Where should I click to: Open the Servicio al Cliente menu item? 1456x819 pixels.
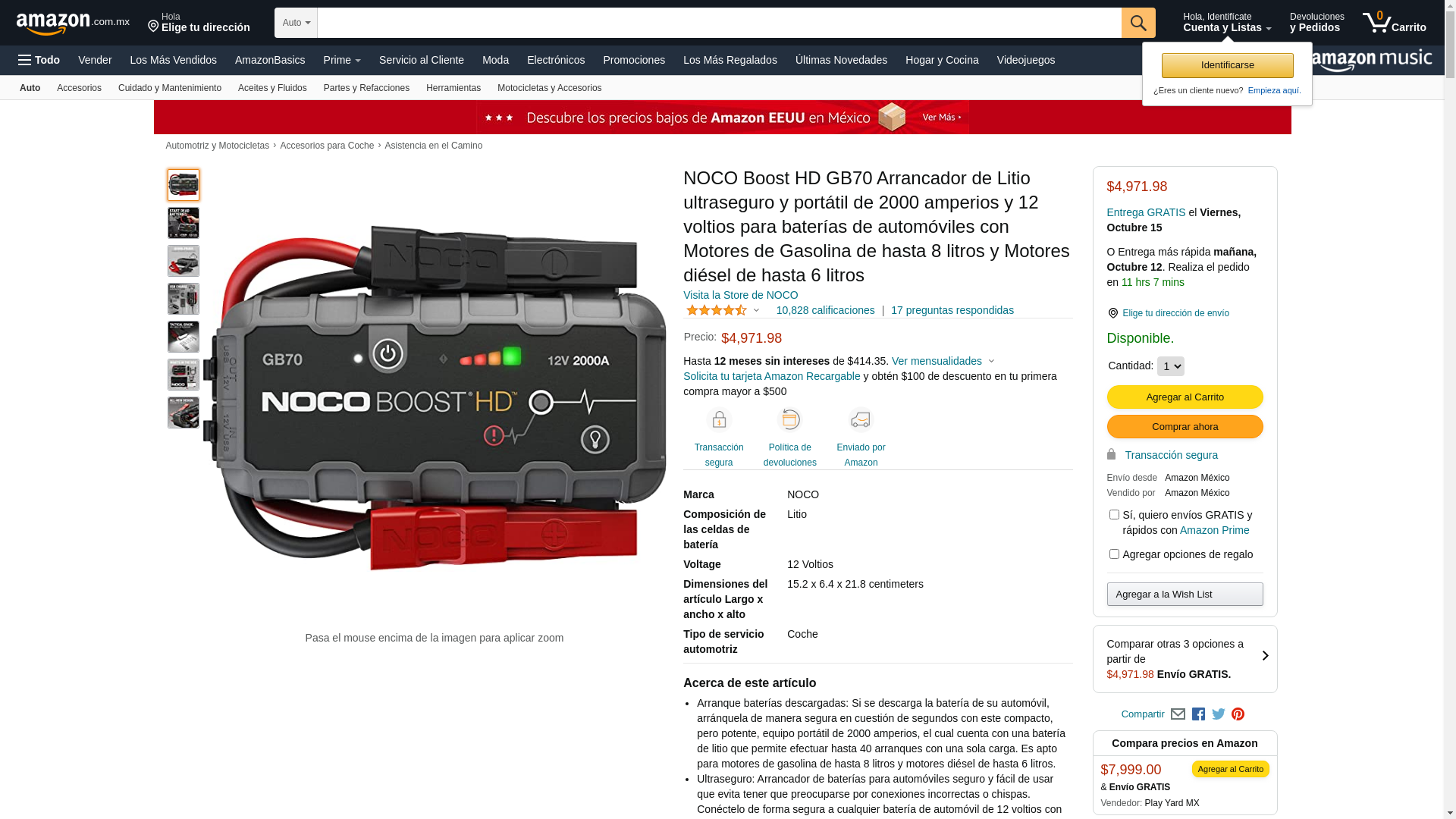(422, 60)
